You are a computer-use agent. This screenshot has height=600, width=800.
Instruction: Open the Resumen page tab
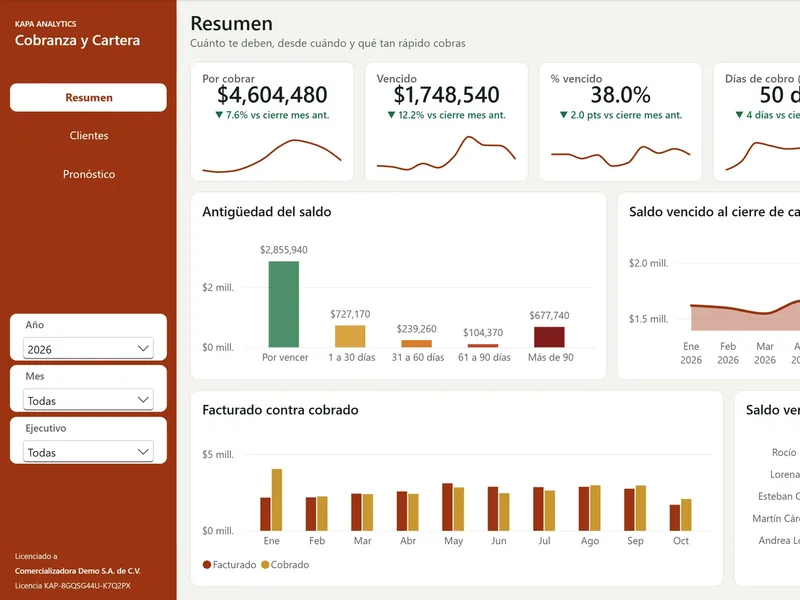pyautogui.click(x=88, y=97)
